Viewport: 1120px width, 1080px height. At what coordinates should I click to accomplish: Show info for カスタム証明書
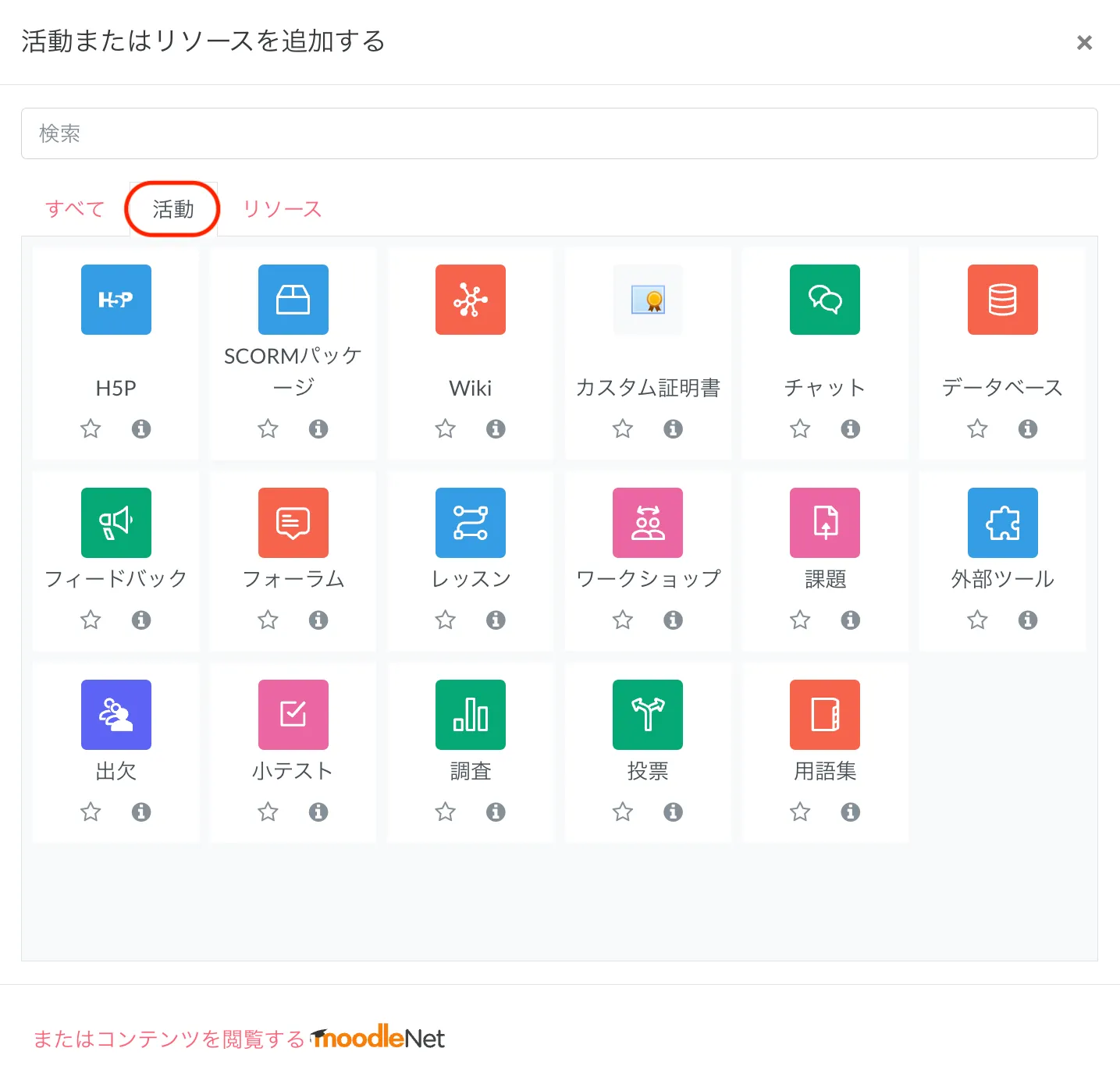[x=673, y=428]
